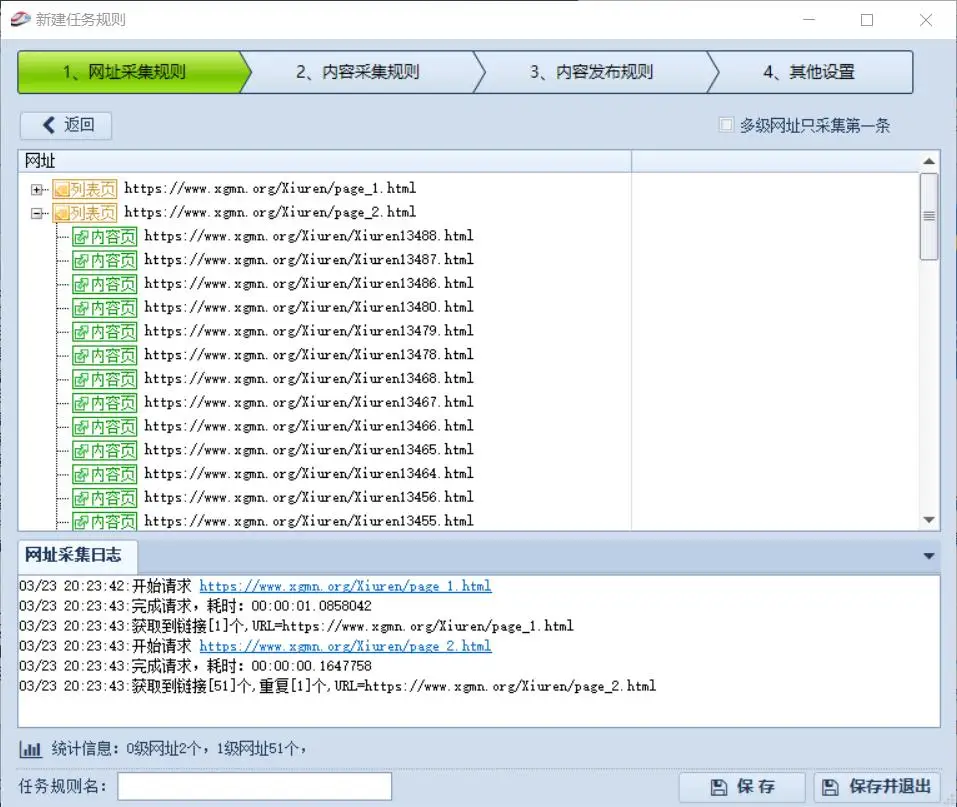The image size is (957, 807).
Task: Select URL Xiuren13465.html row text
Action: click(x=309, y=451)
